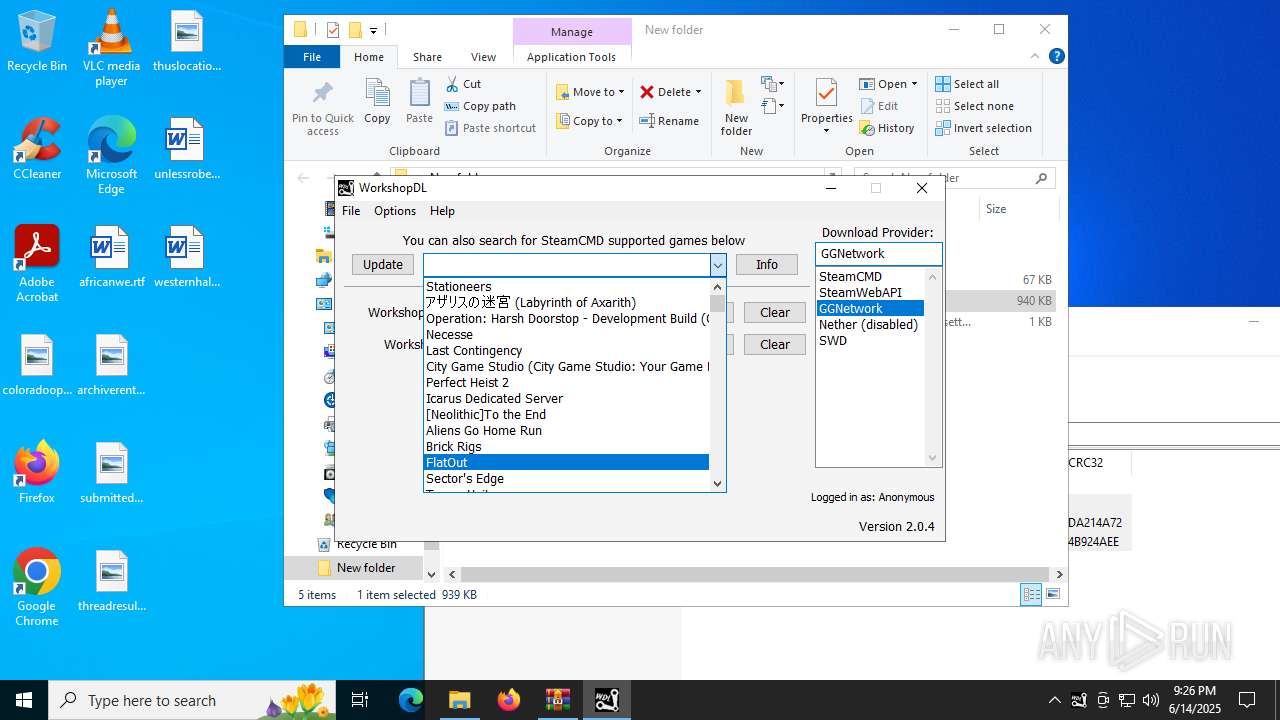Viewport: 1280px width, 720px height.
Task: Open WinRAR from the taskbar
Action: (558, 700)
